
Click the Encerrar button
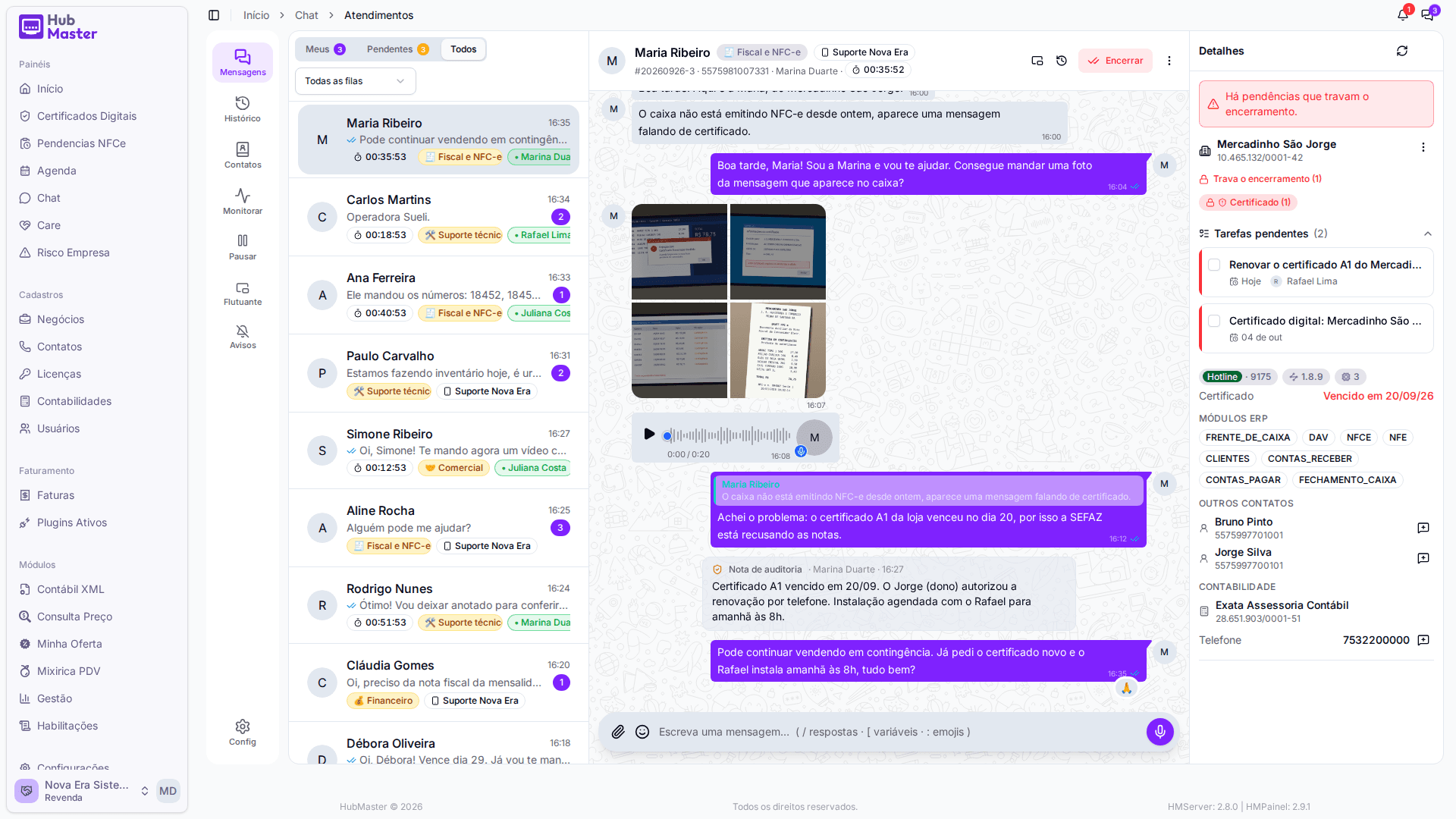pos(1116,61)
